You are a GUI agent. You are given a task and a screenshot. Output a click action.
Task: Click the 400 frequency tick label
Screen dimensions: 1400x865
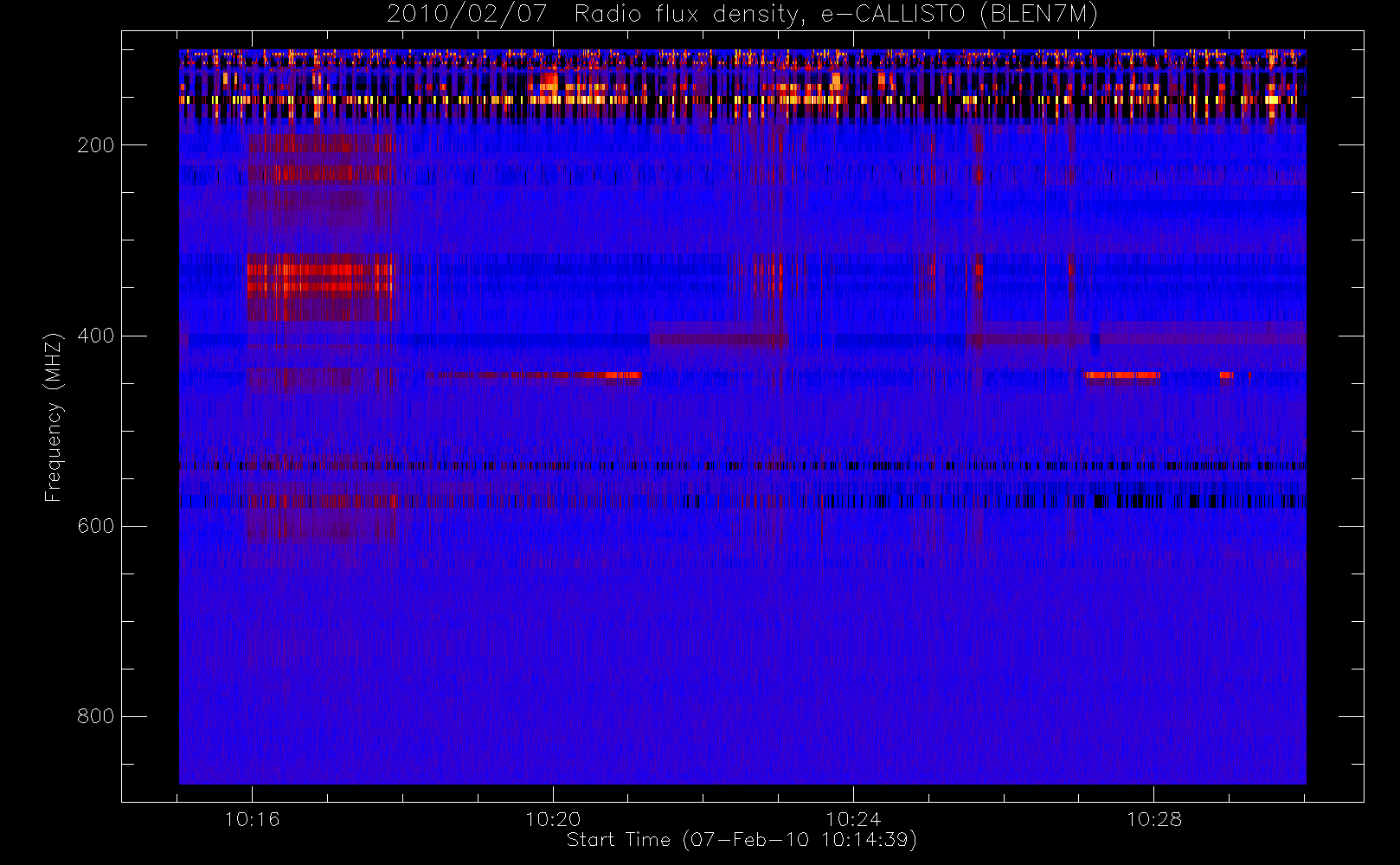point(95,336)
